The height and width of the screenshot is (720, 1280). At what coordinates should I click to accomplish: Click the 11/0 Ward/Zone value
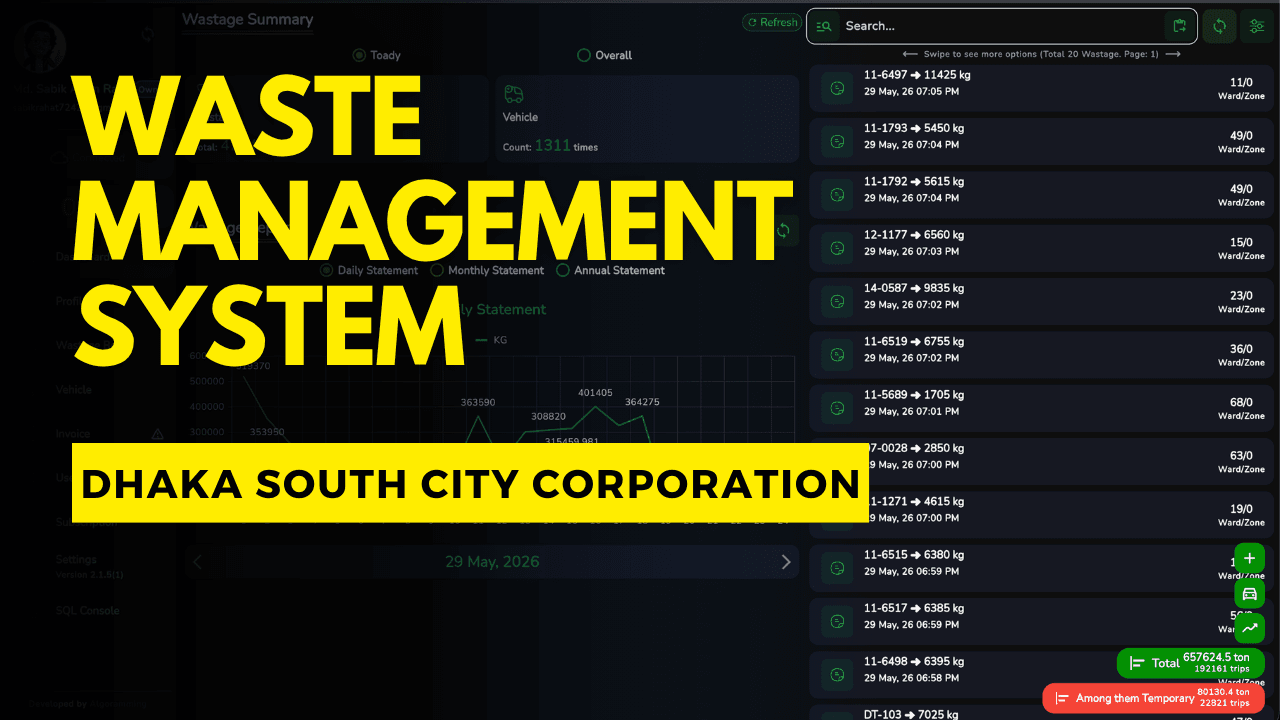point(1241,83)
